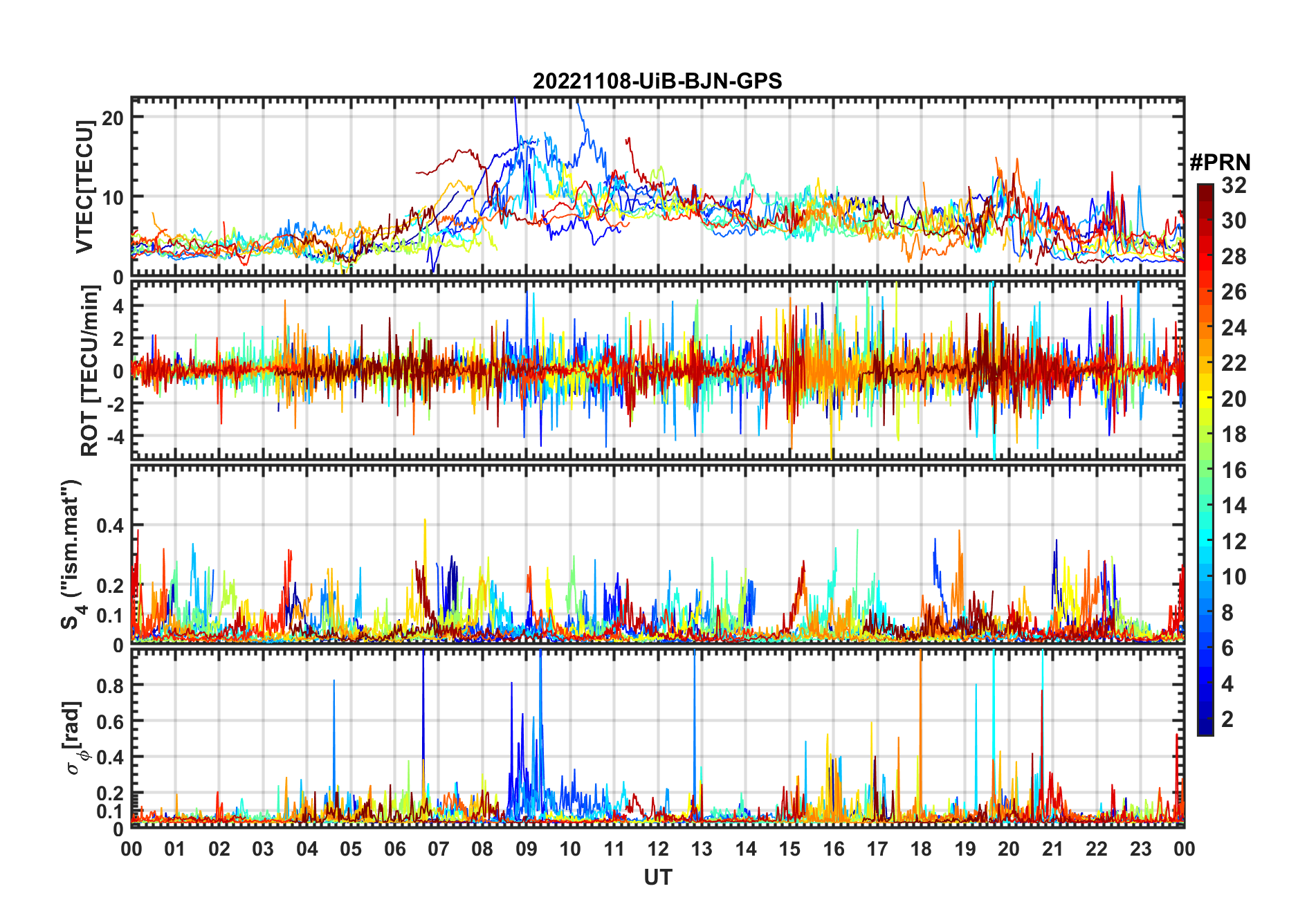
Task: Click colorbar tick label 26
Action: coord(1234,292)
